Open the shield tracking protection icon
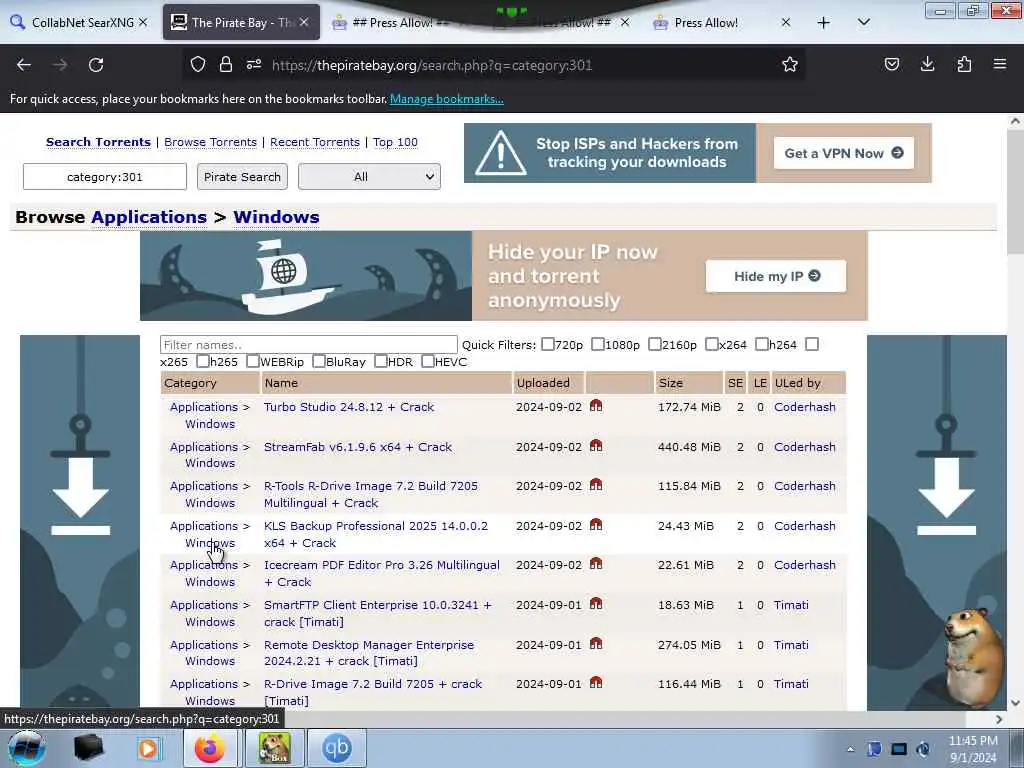The height and width of the screenshot is (768, 1024). tap(198, 64)
